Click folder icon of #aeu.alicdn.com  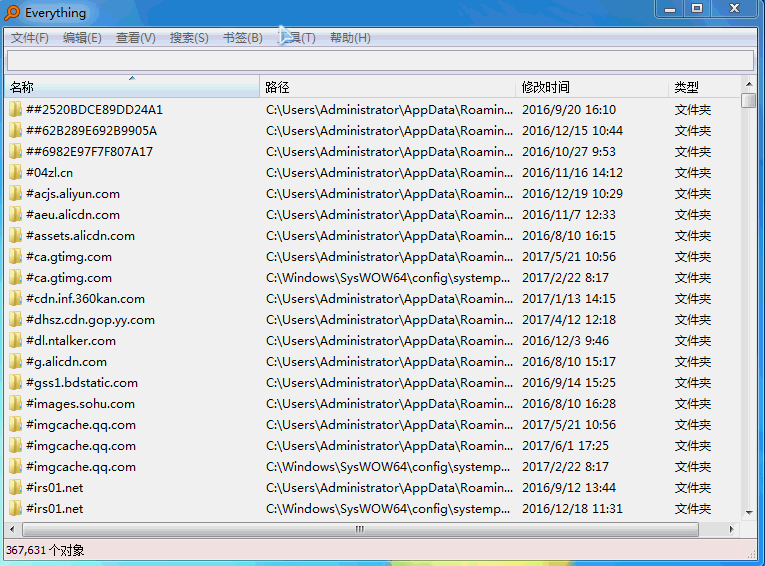[16, 214]
